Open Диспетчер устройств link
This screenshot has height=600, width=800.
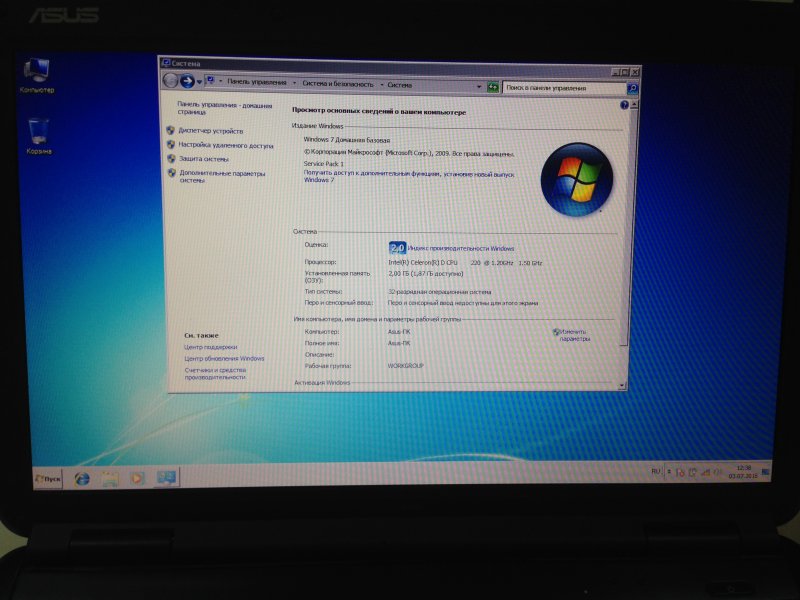point(210,130)
